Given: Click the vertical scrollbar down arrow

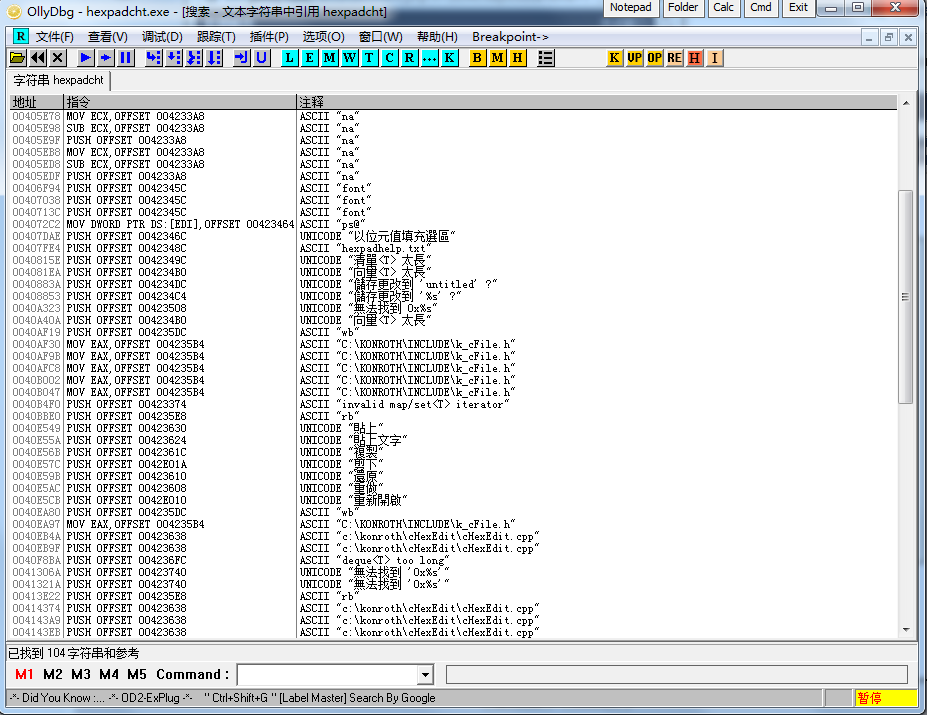Looking at the screenshot, I should click(906, 630).
